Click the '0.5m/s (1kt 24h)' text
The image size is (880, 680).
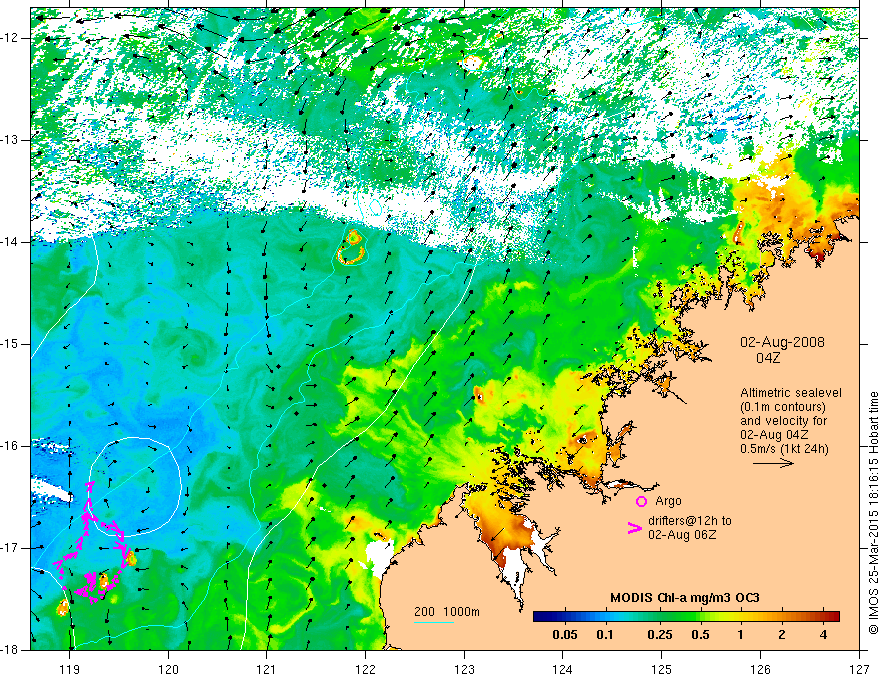point(784,449)
